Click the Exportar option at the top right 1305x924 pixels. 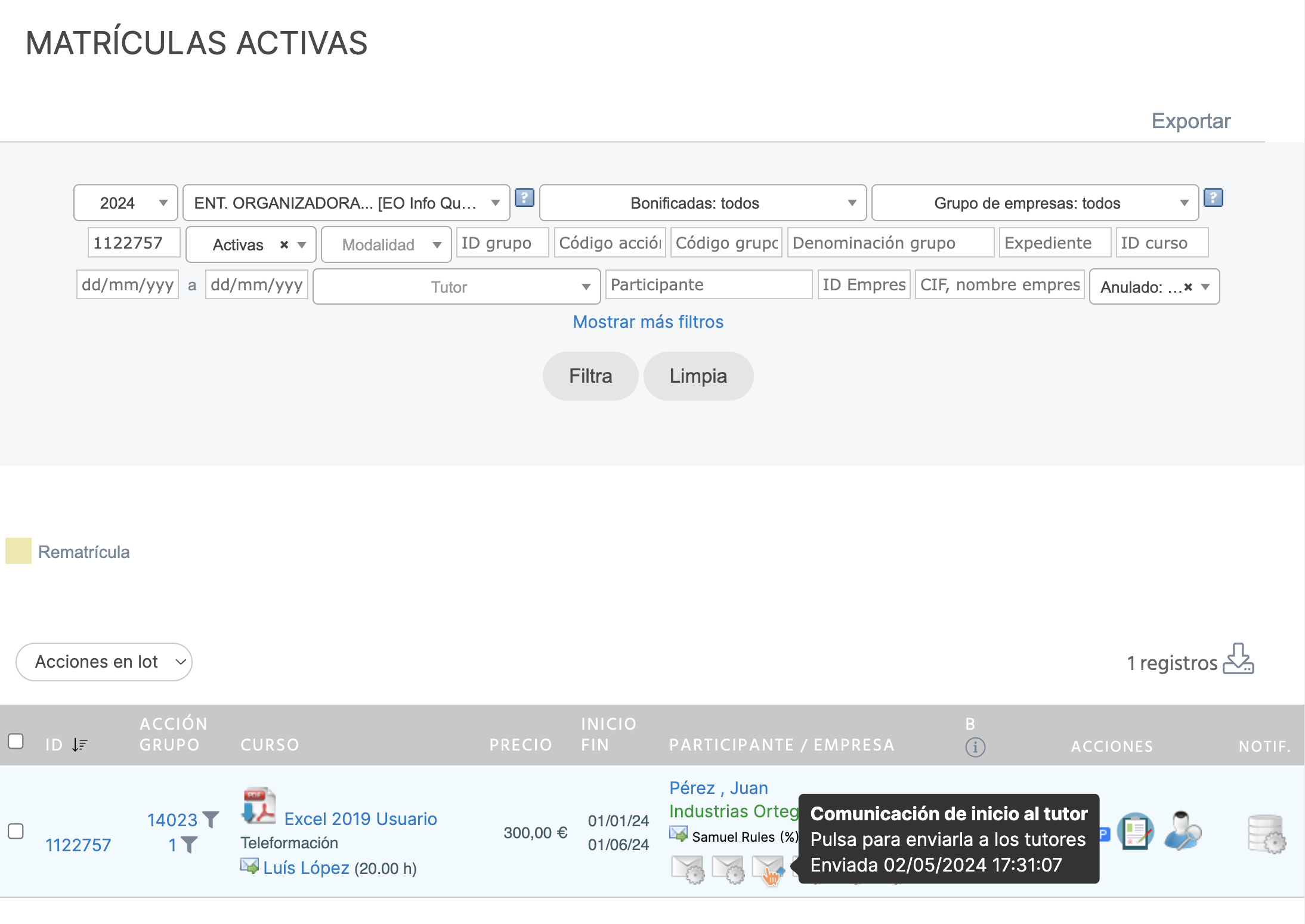[x=1190, y=121]
